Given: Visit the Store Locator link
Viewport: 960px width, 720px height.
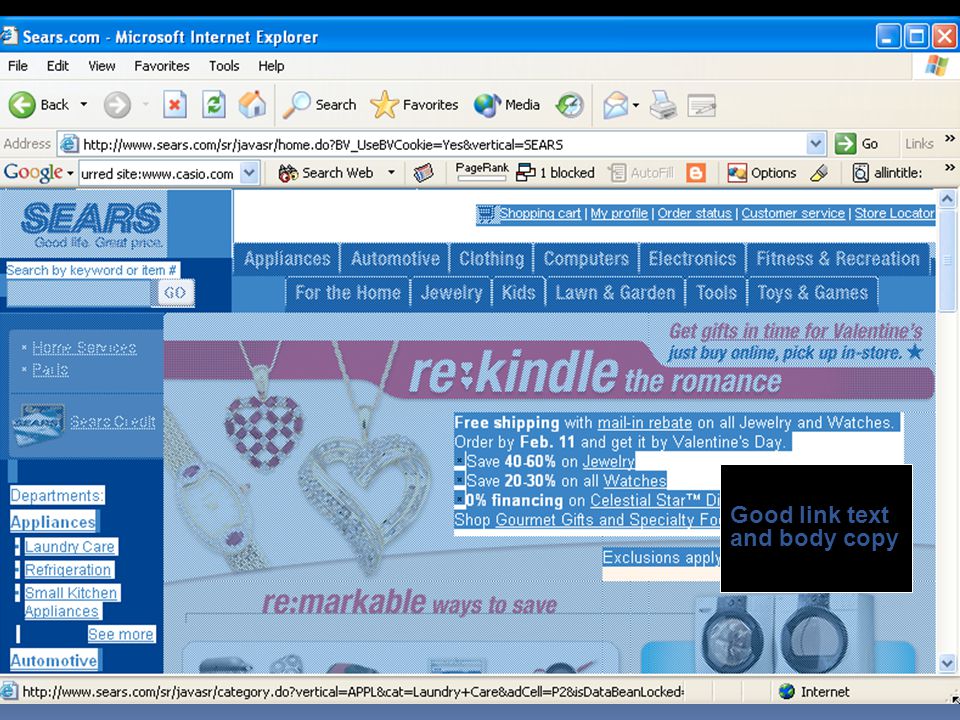Looking at the screenshot, I should pyautogui.click(x=894, y=213).
